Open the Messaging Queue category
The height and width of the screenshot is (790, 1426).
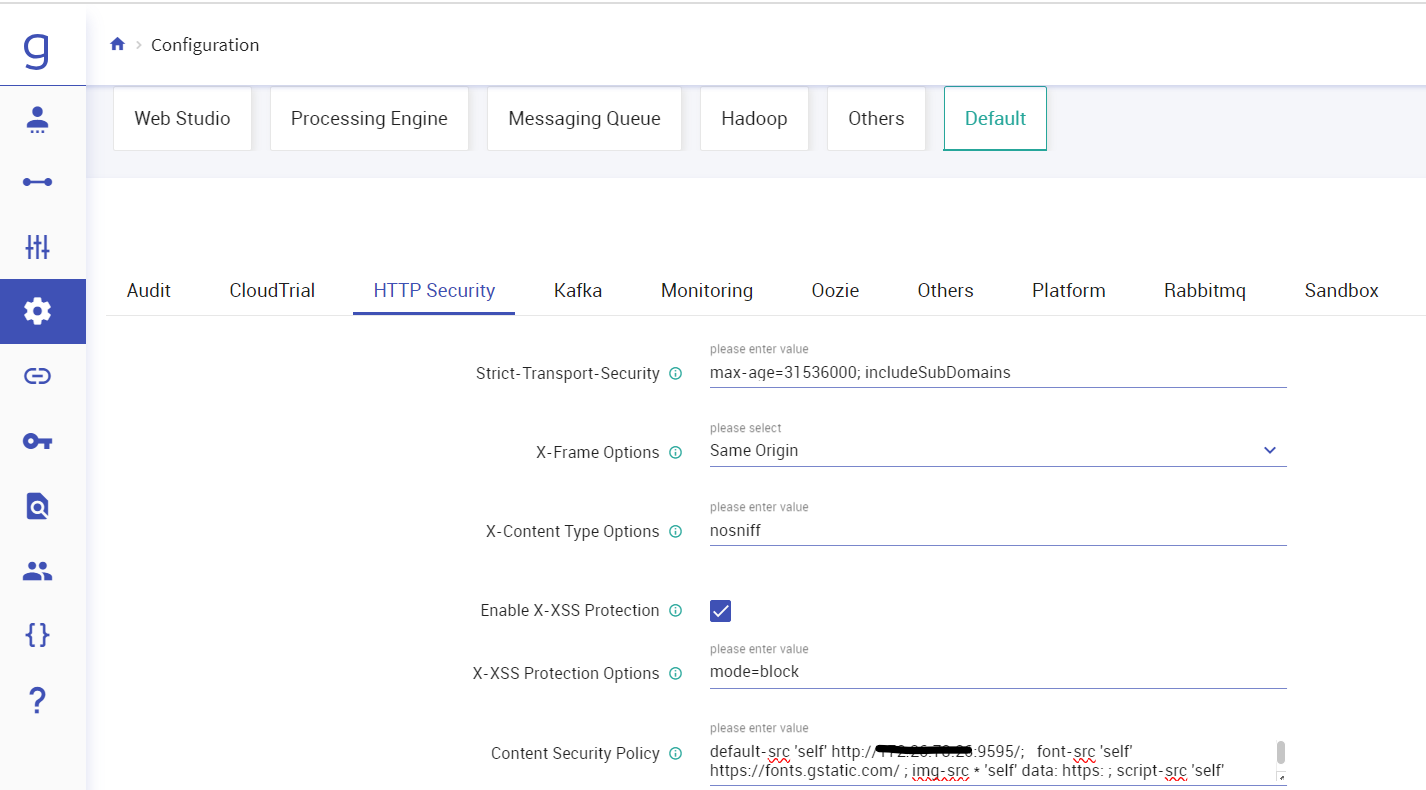coord(584,118)
